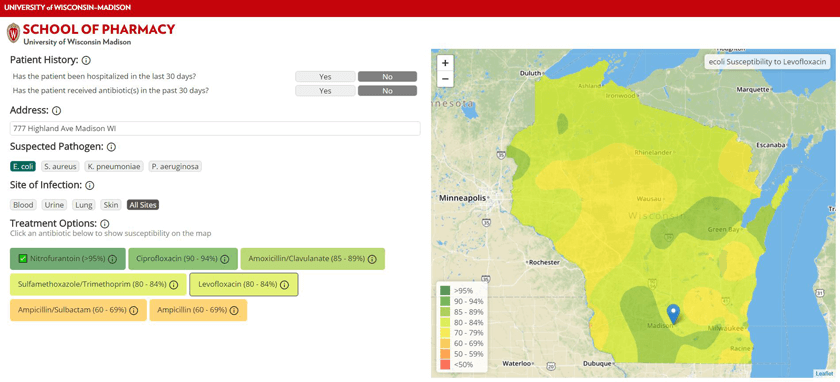The width and height of the screenshot is (840, 382).
Task: Open the Amoxicillin/Clavulanate info icon
Action: [x=372, y=259]
